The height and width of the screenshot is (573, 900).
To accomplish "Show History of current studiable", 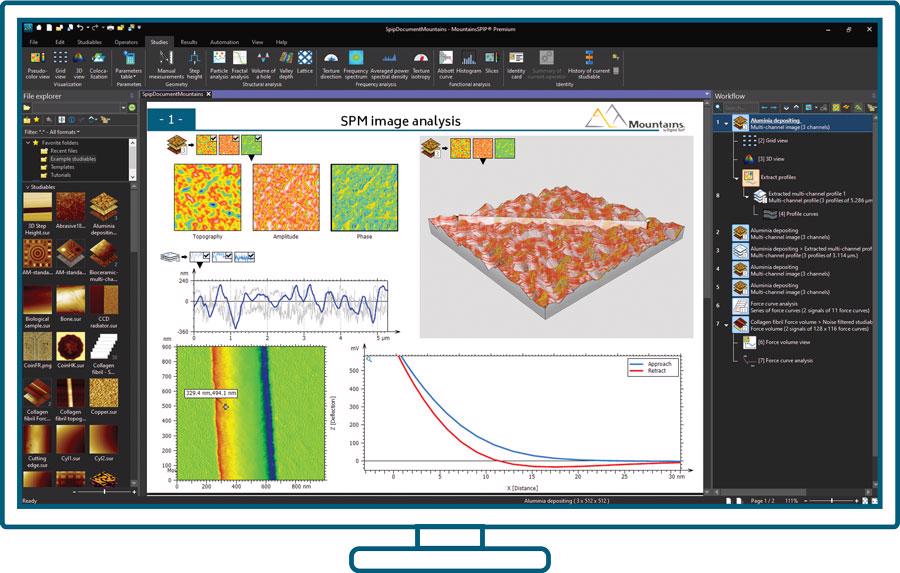I will 588,65.
